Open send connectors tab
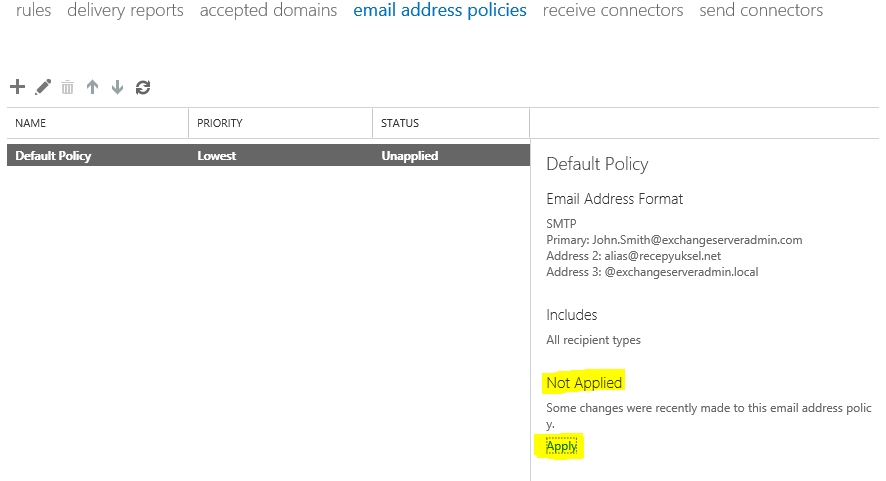This screenshot has width=886, height=481. [761, 10]
